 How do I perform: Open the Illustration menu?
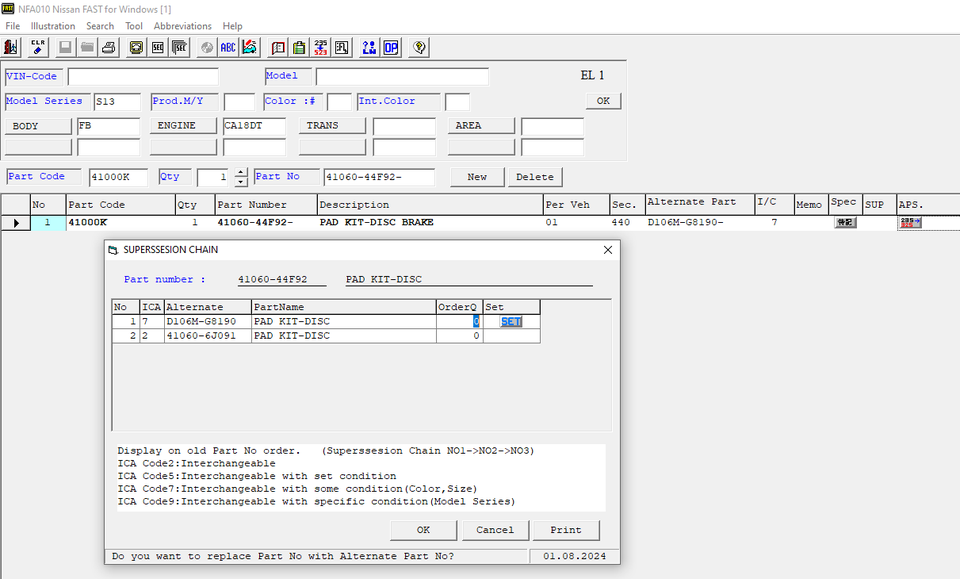pos(53,26)
